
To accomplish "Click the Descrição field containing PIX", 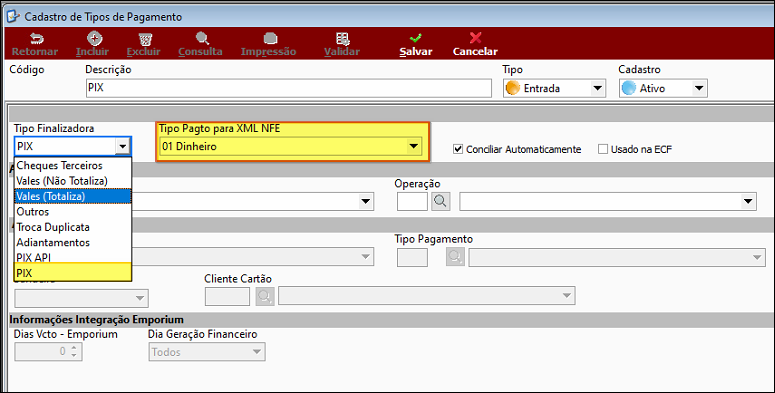I will pyautogui.click(x=289, y=88).
